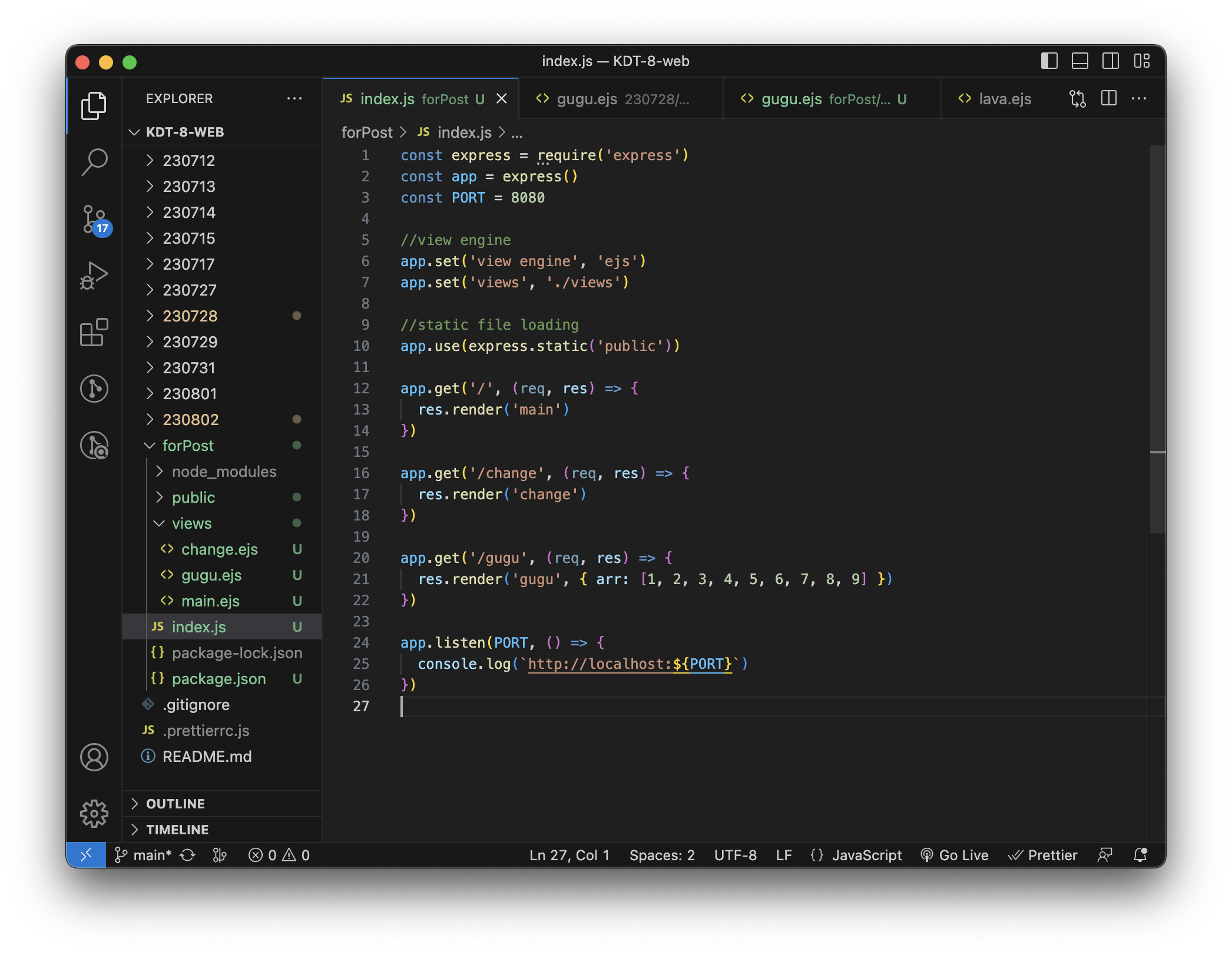
Task: Click the feedback person icon in status bar
Action: (1105, 855)
